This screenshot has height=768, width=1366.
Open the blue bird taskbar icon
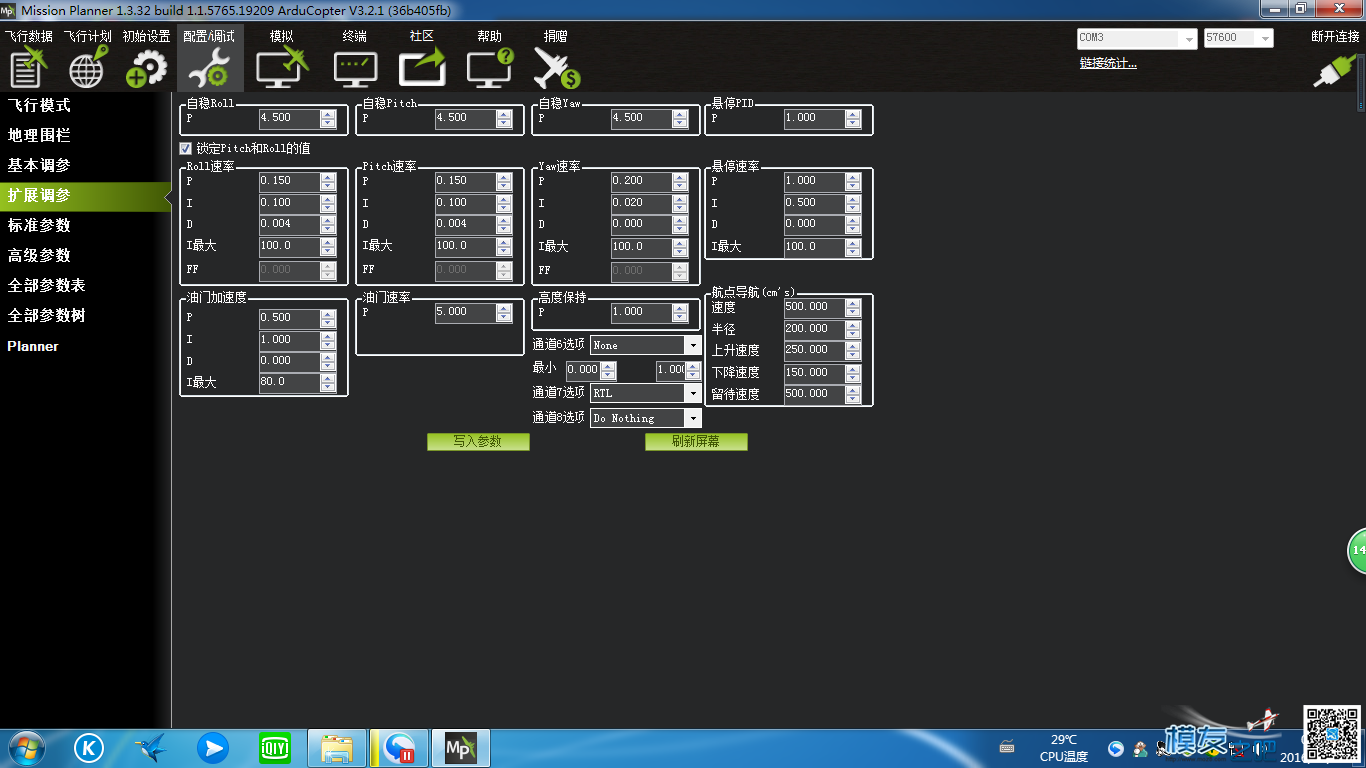point(151,748)
